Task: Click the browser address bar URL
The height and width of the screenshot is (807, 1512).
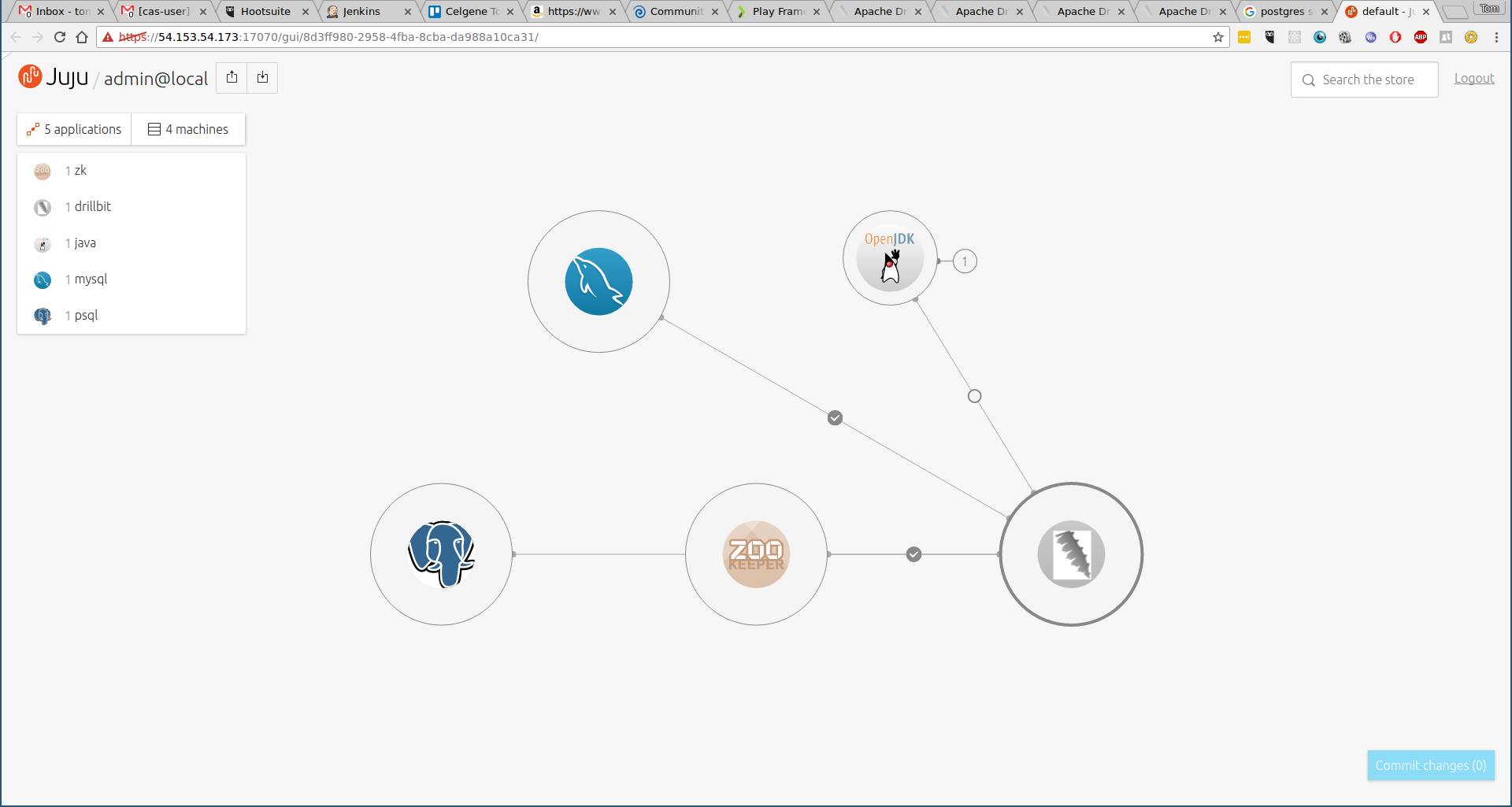Action: click(x=661, y=37)
